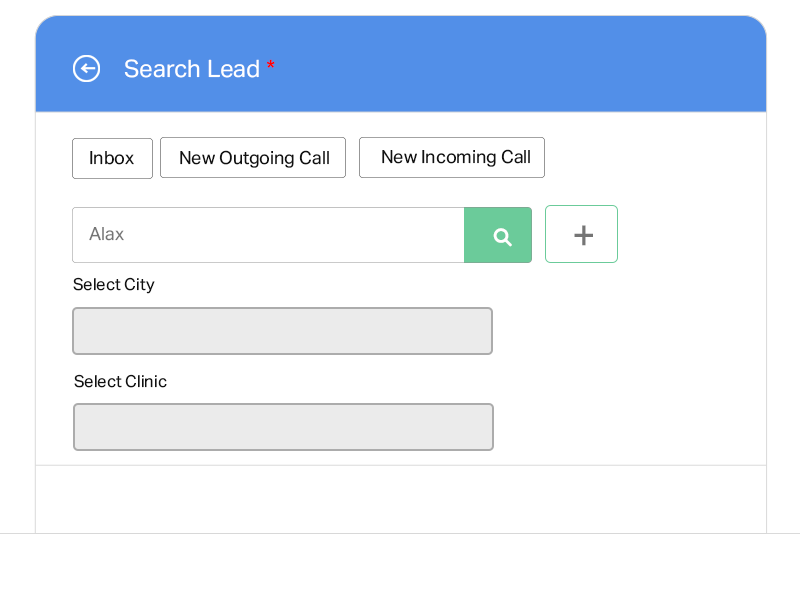Open the Select Clinic dropdown
Screen dimensions: 800x592
(283, 427)
